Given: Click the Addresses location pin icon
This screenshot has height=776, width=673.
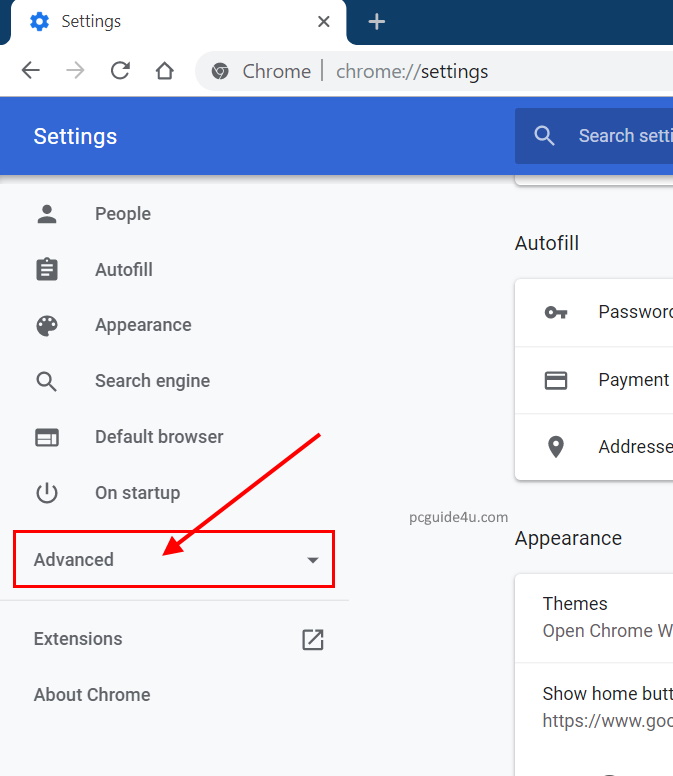Looking at the screenshot, I should coord(556,447).
